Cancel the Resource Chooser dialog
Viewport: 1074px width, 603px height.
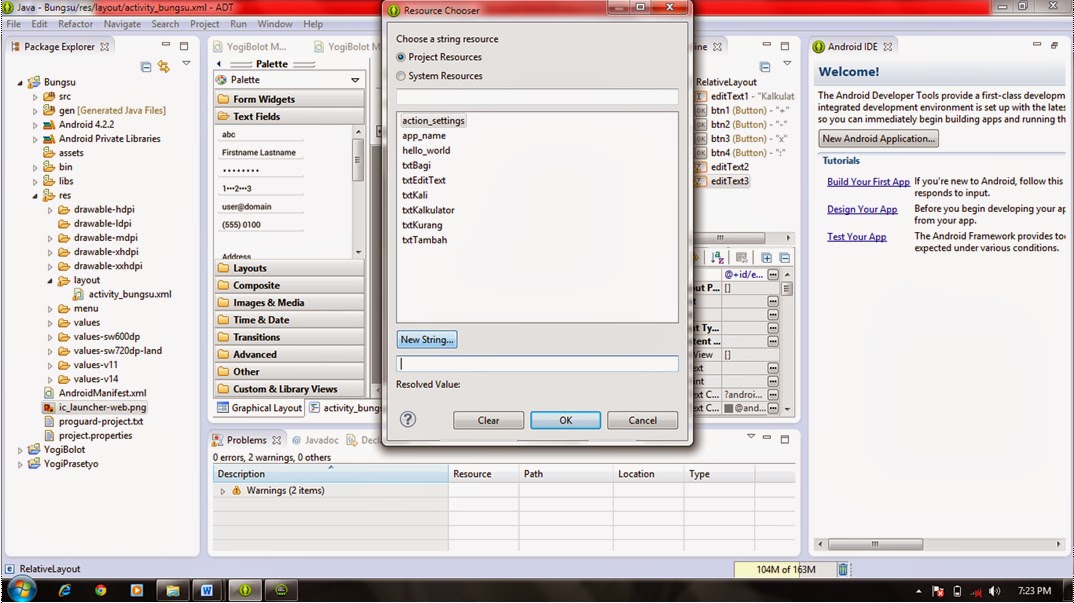click(x=642, y=420)
